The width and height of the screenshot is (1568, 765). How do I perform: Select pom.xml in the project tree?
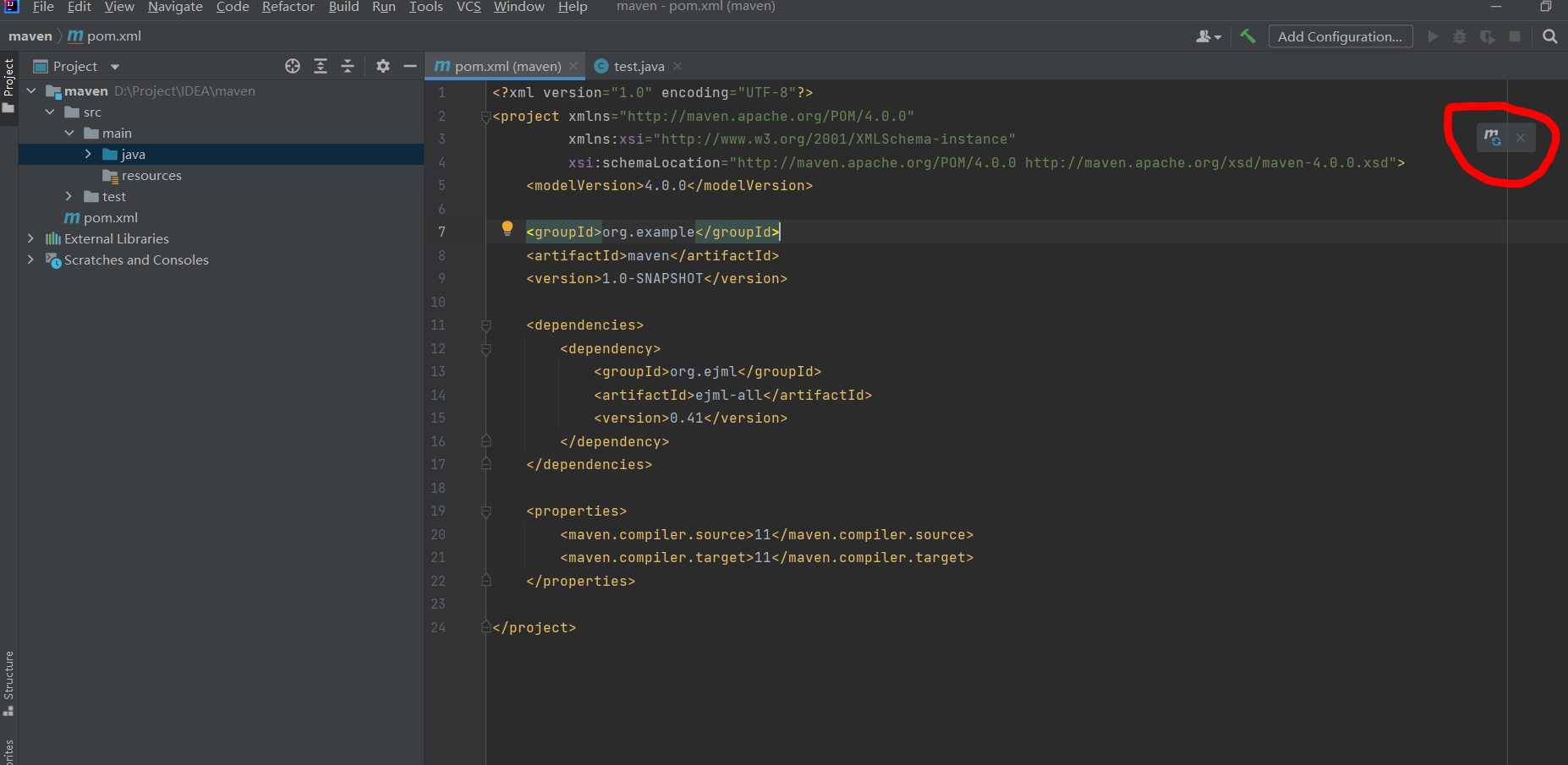tap(110, 217)
